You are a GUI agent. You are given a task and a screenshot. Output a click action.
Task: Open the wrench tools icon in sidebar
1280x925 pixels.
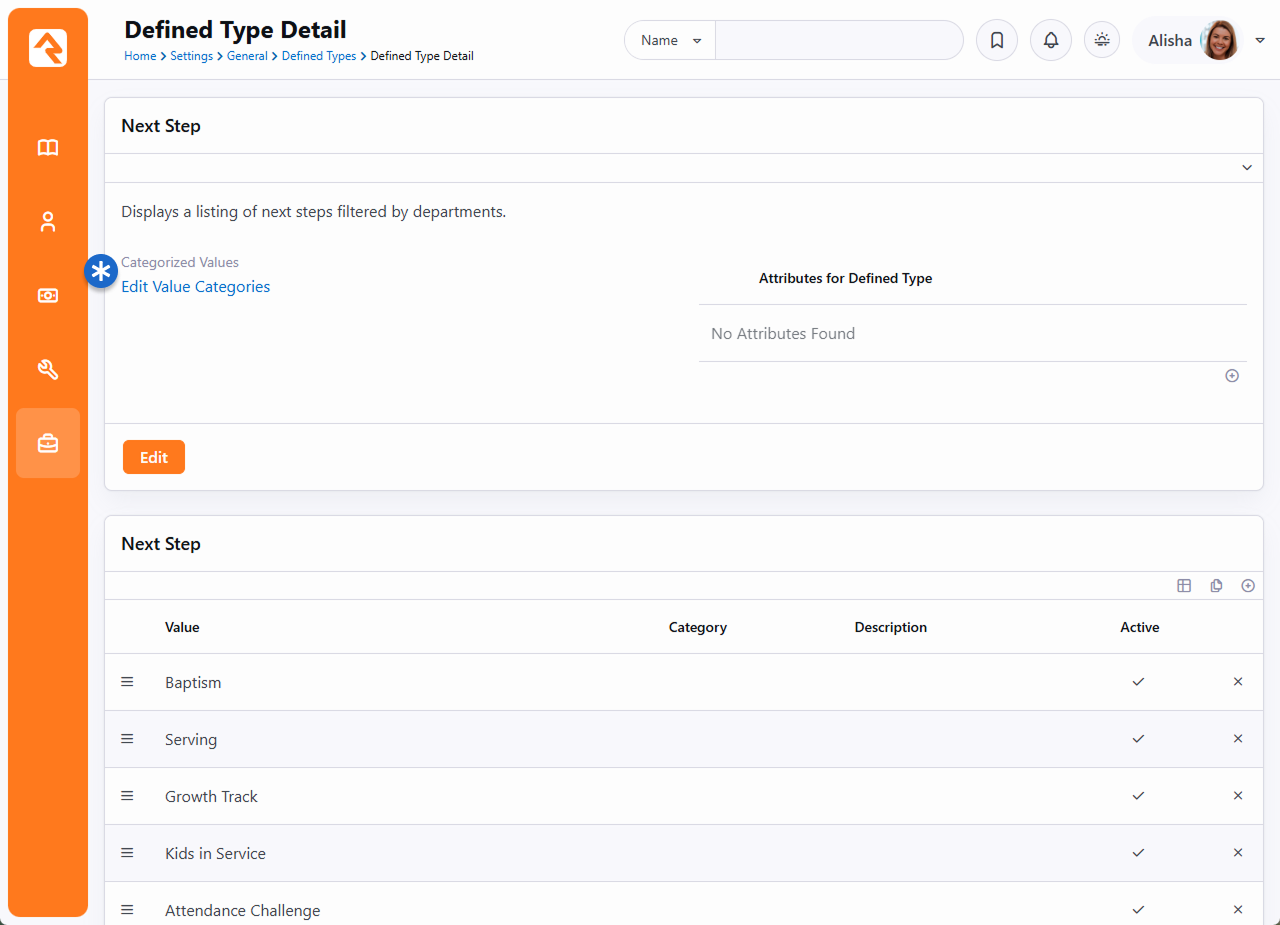[48, 370]
